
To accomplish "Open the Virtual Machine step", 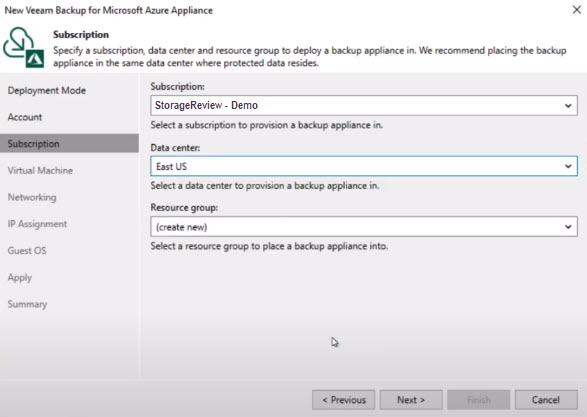I will [40, 171].
